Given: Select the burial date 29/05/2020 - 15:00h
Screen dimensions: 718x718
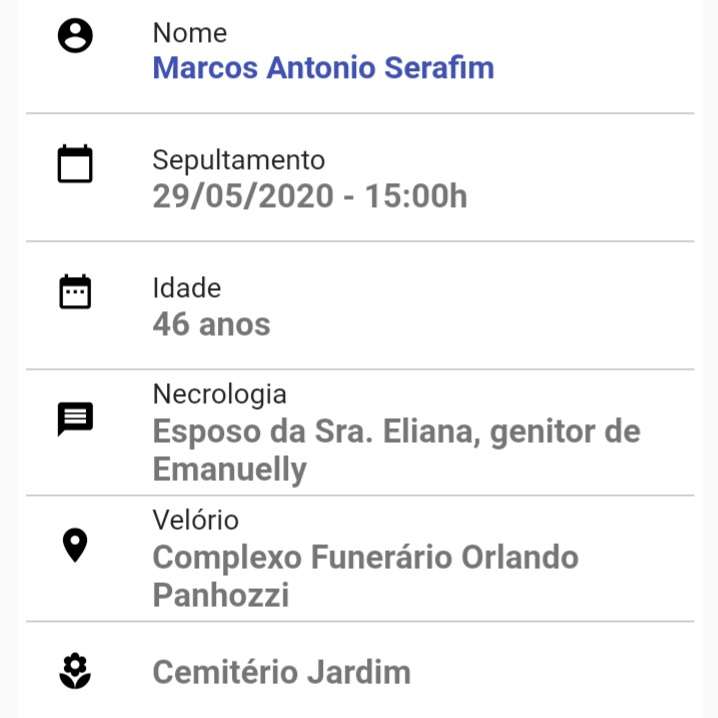Looking at the screenshot, I should click(x=310, y=196).
